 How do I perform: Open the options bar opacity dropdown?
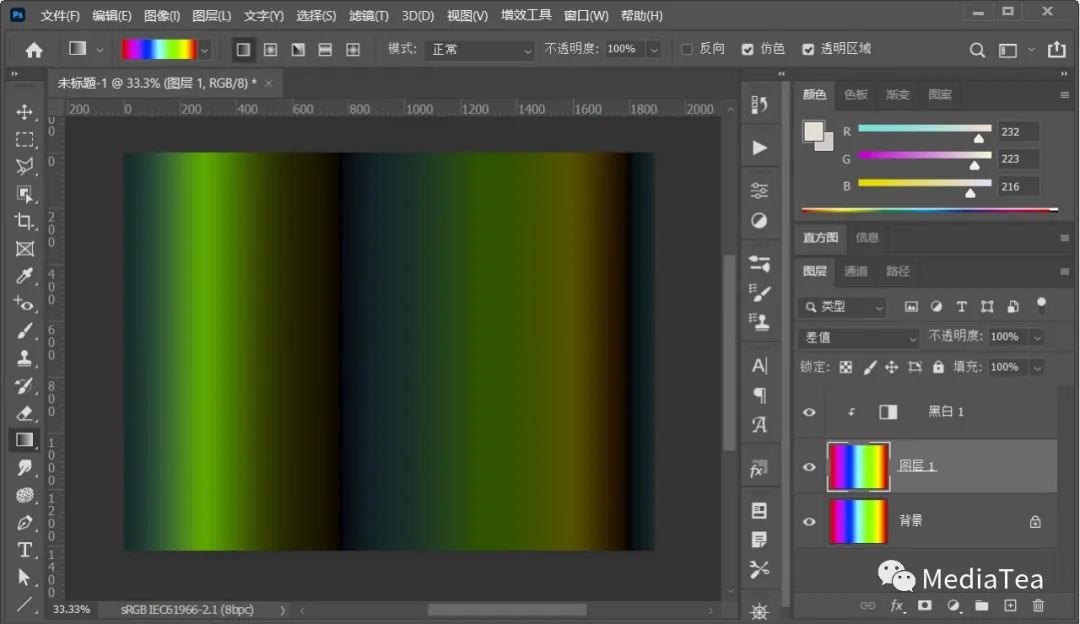pos(654,50)
